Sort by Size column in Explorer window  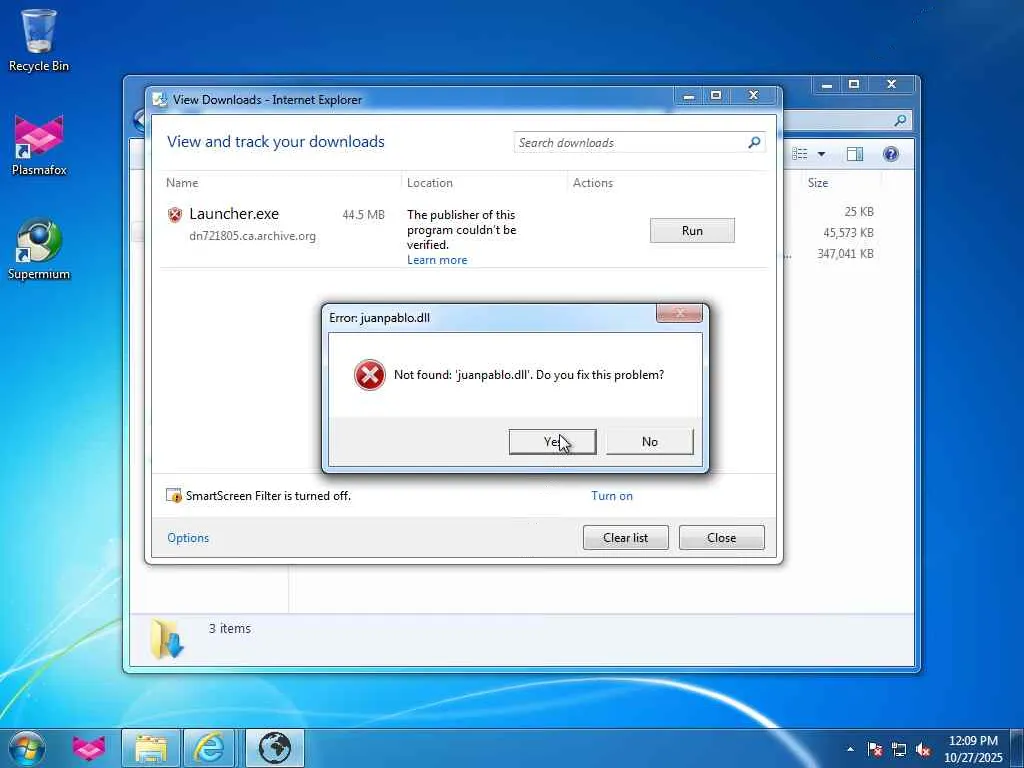[818, 183]
